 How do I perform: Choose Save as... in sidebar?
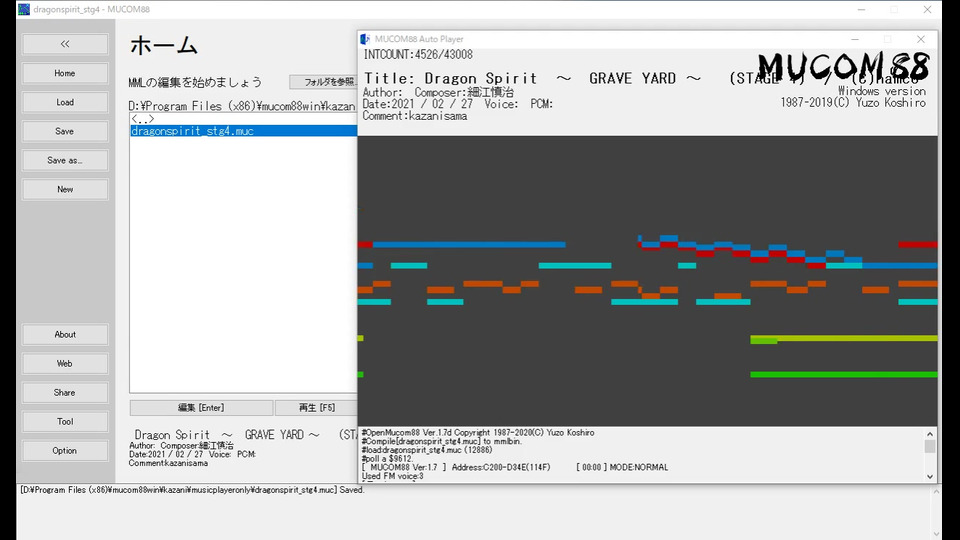click(x=65, y=160)
